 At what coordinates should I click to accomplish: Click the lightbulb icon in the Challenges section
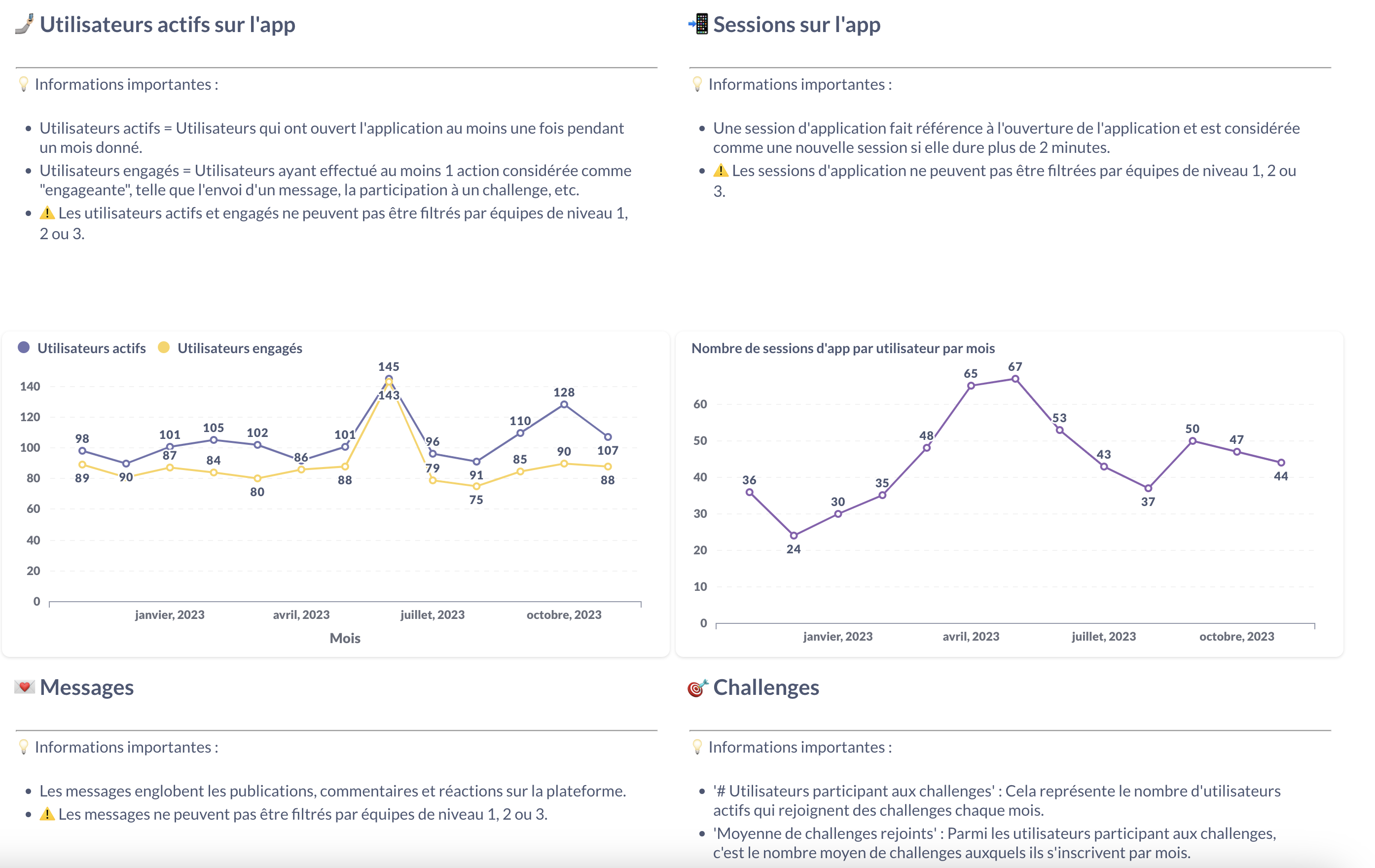coord(697,747)
